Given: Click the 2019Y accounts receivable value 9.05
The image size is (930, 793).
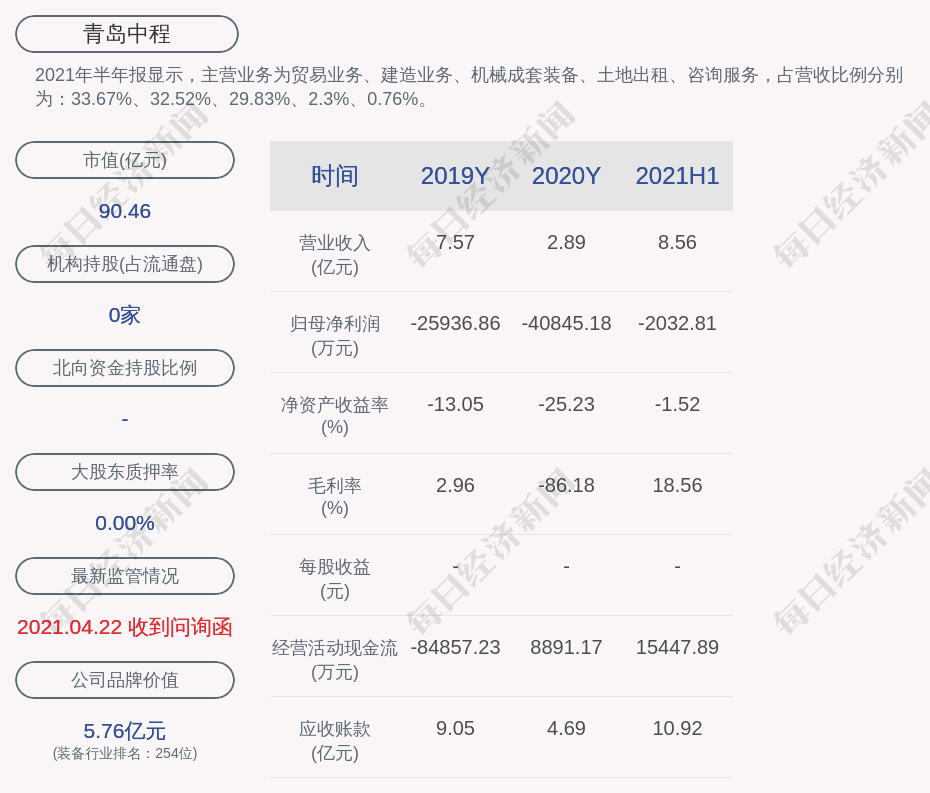Looking at the screenshot, I should (x=455, y=728).
